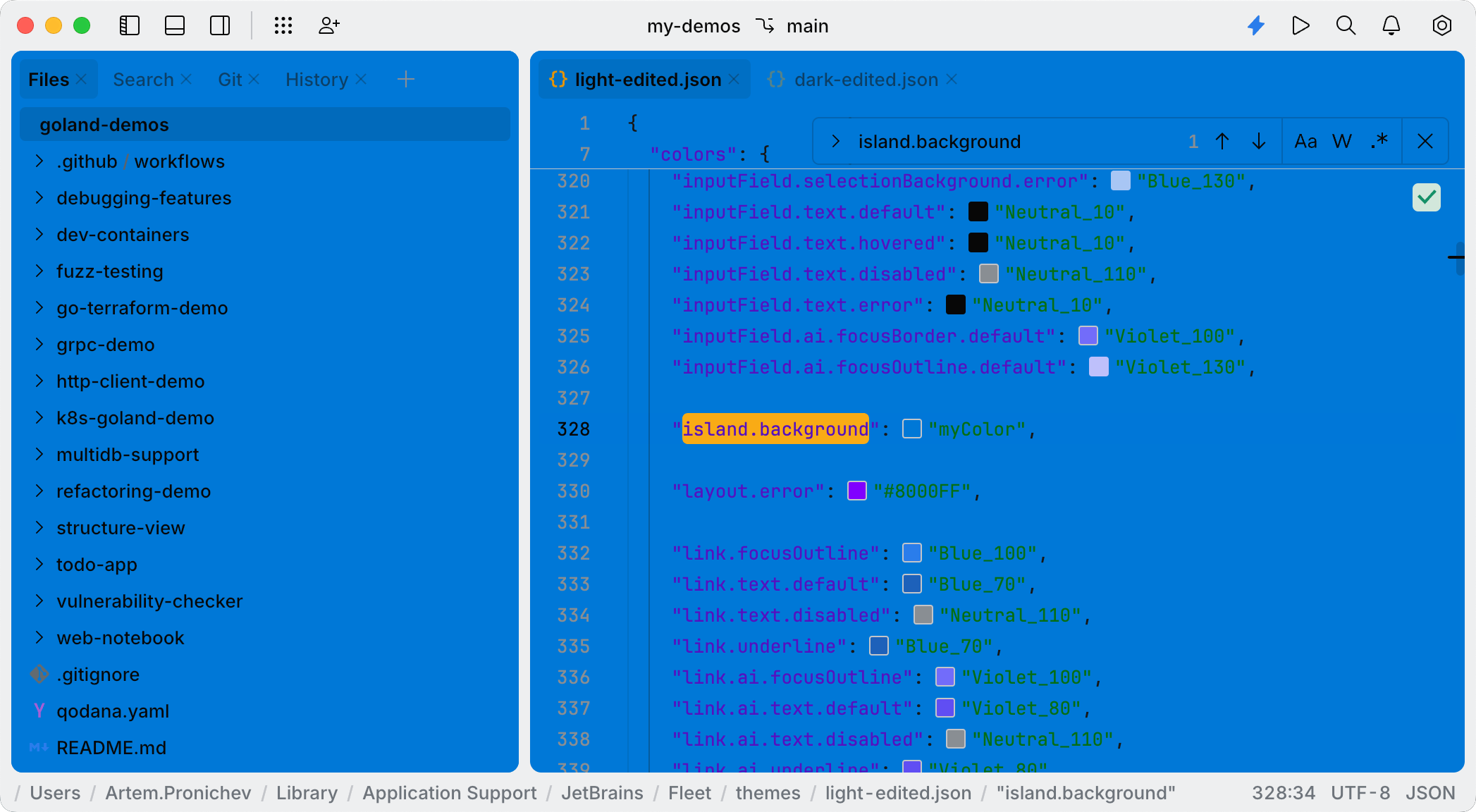1476x812 pixels.
Task: Toggle the left sidebar panel icon
Action: [130, 26]
